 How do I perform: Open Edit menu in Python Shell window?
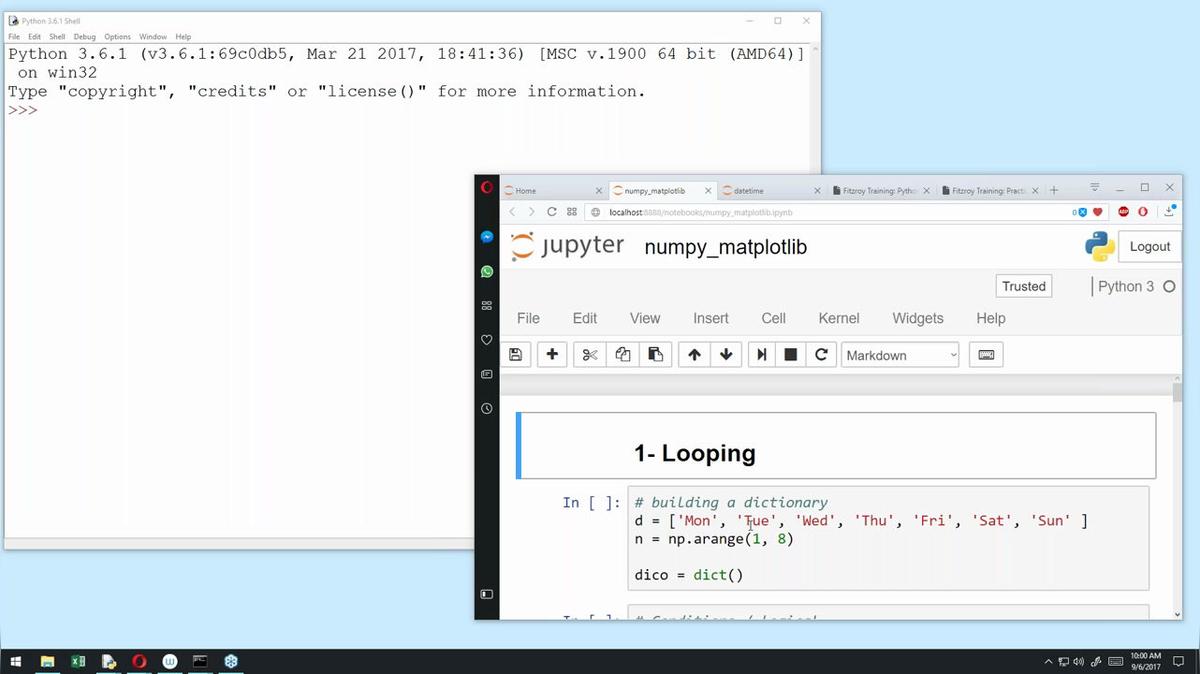click(35, 36)
